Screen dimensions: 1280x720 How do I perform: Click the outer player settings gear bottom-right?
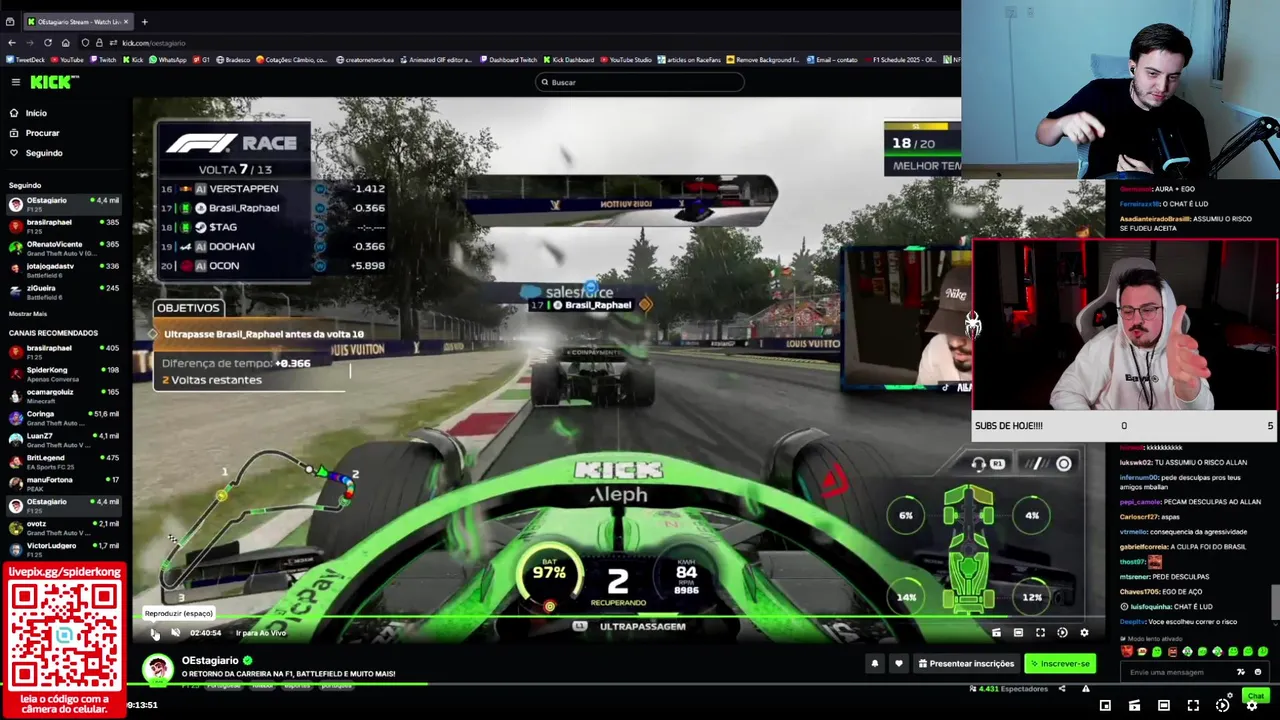pos(1251,706)
